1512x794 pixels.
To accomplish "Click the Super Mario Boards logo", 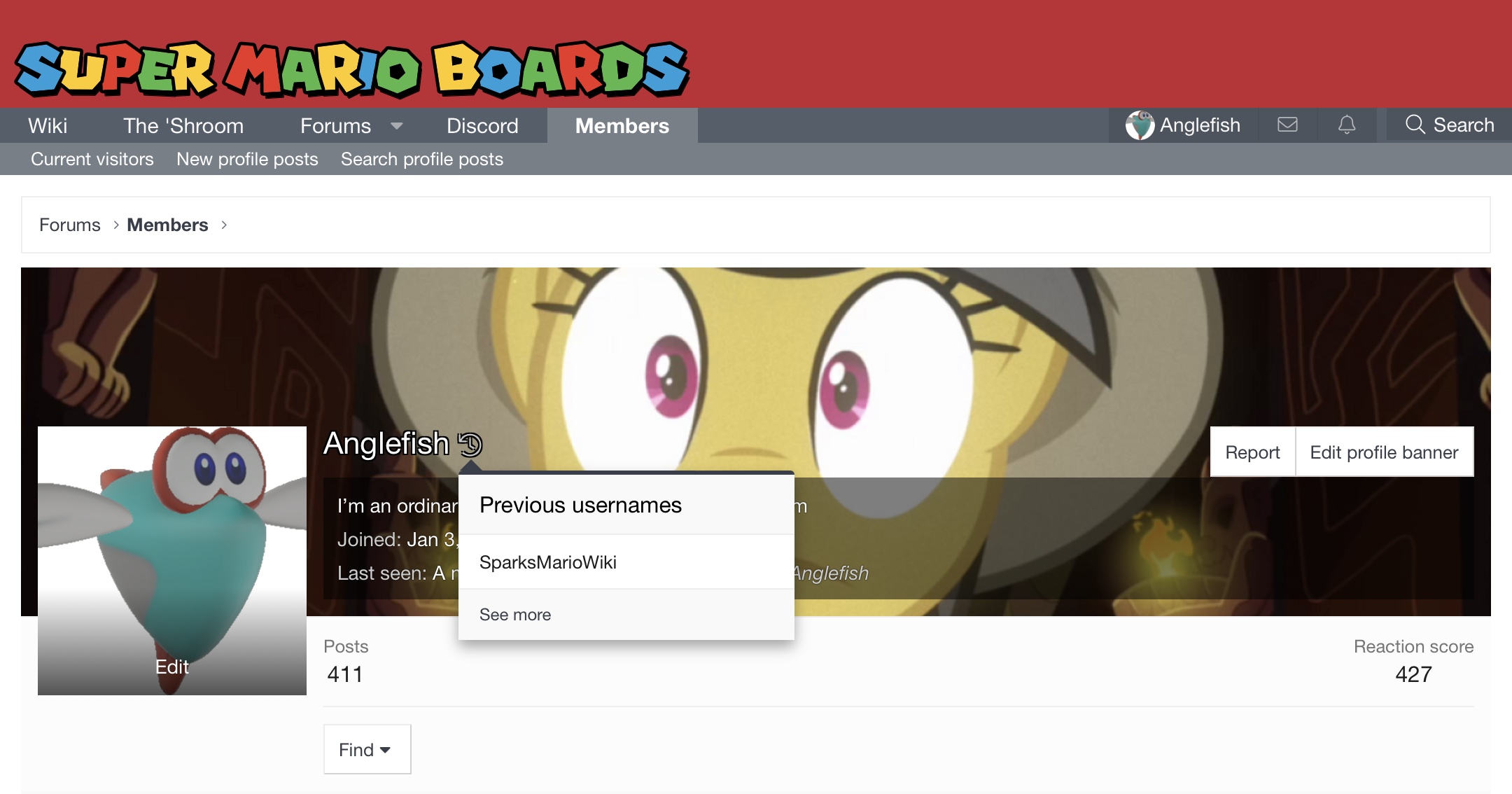I will click(351, 69).
